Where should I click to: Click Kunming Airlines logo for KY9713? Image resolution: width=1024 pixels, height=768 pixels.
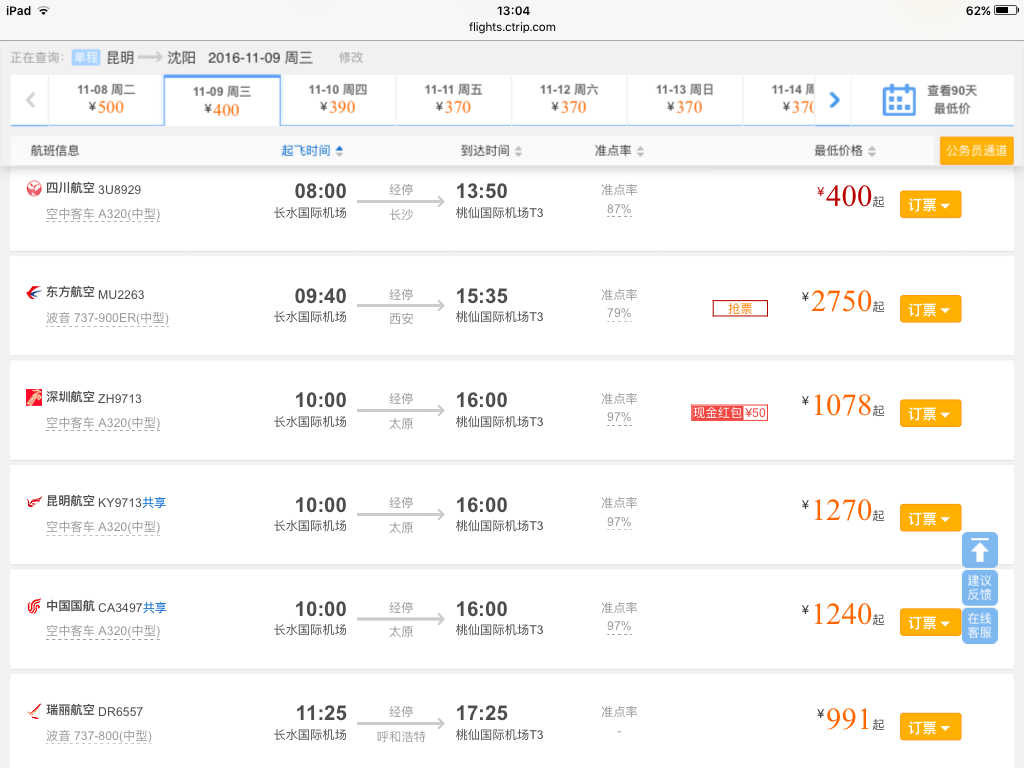[x=34, y=502]
